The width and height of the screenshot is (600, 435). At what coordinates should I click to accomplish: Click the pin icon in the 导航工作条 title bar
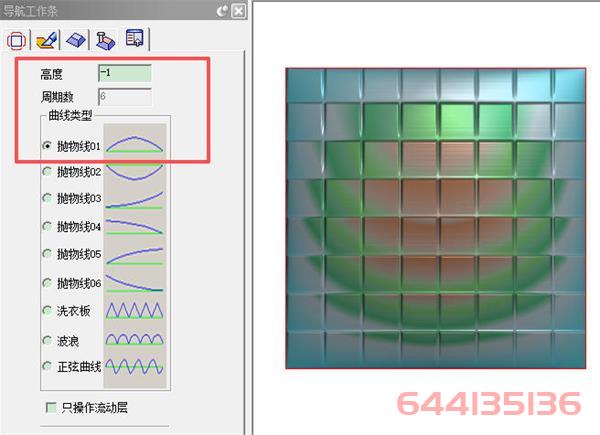[x=221, y=11]
